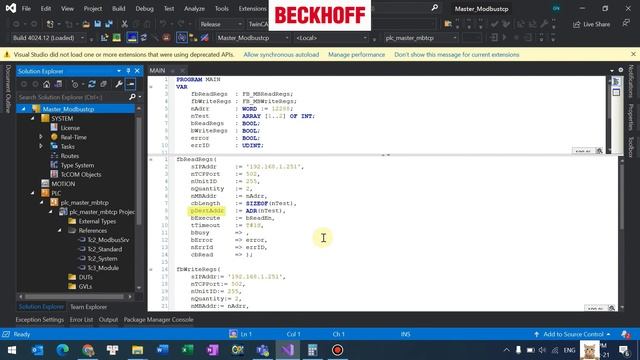Open Excel from the taskbar
This screenshot has width=640, height=360.
pyautogui.click(x=187, y=350)
